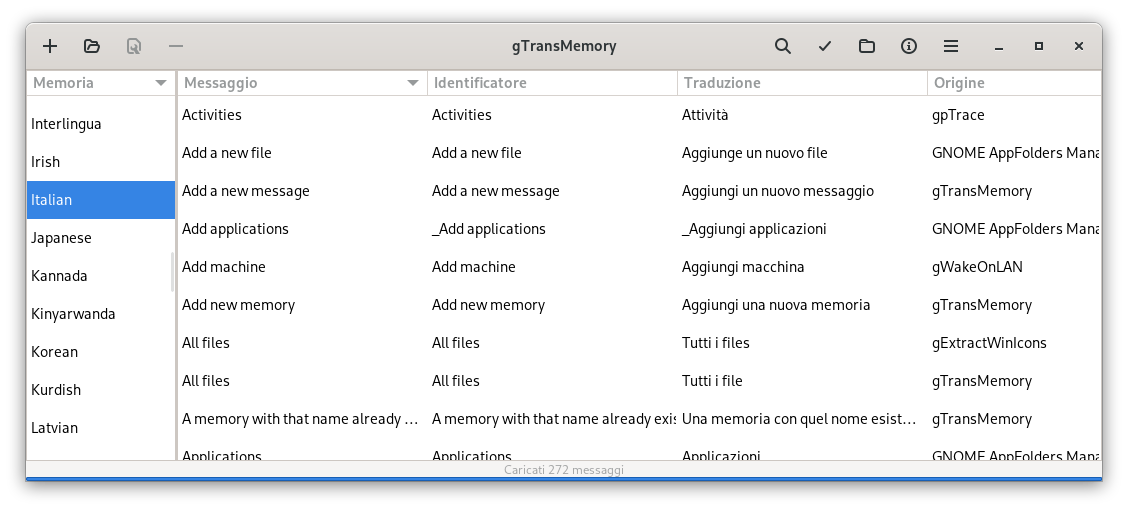1128x510 pixels.
Task: Click the plus icon to add a new memory
Action: pos(50,46)
